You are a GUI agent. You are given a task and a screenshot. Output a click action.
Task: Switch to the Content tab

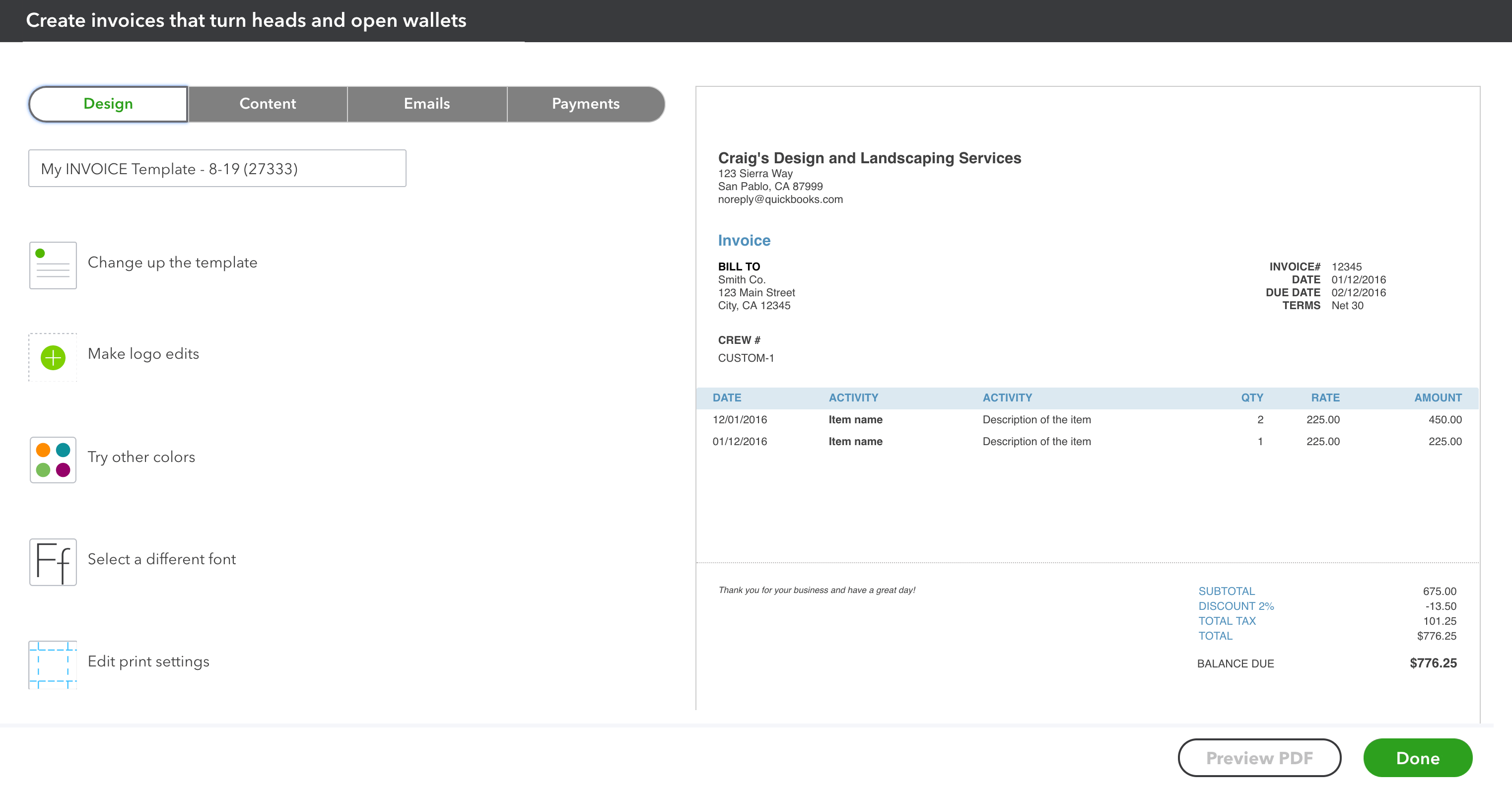(x=268, y=104)
